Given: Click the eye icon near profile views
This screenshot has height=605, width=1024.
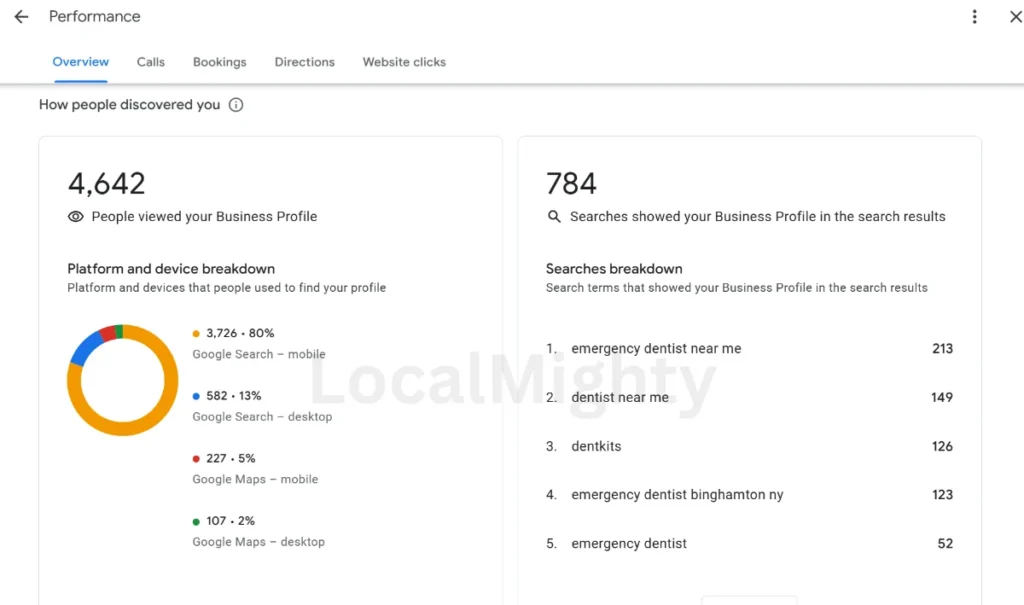Looking at the screenshot, I should pos(76,216).
